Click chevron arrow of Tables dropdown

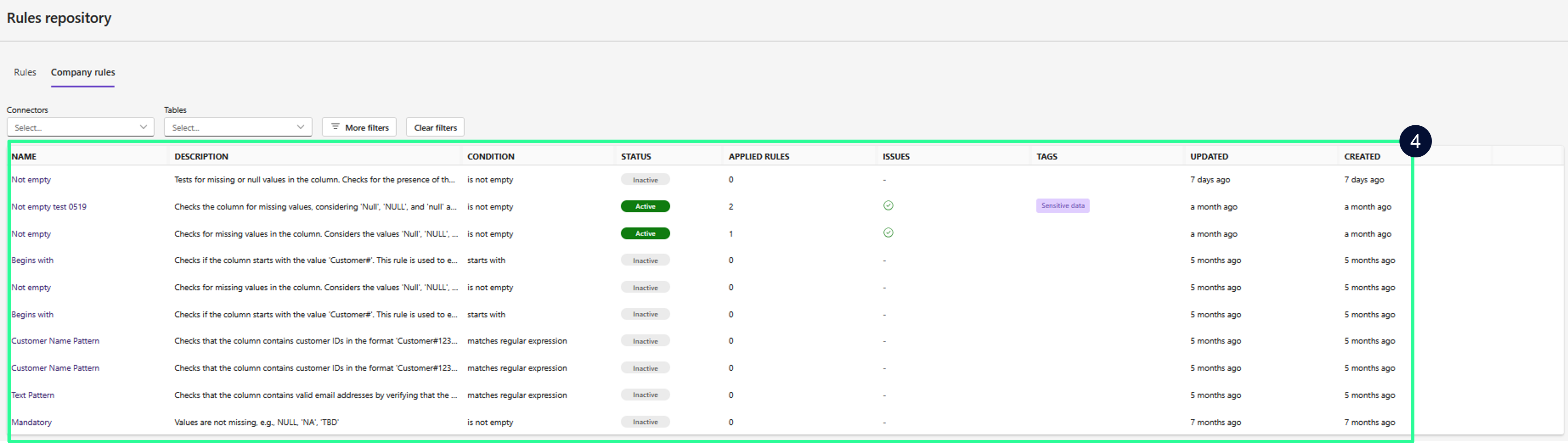[x=301, y=127]
